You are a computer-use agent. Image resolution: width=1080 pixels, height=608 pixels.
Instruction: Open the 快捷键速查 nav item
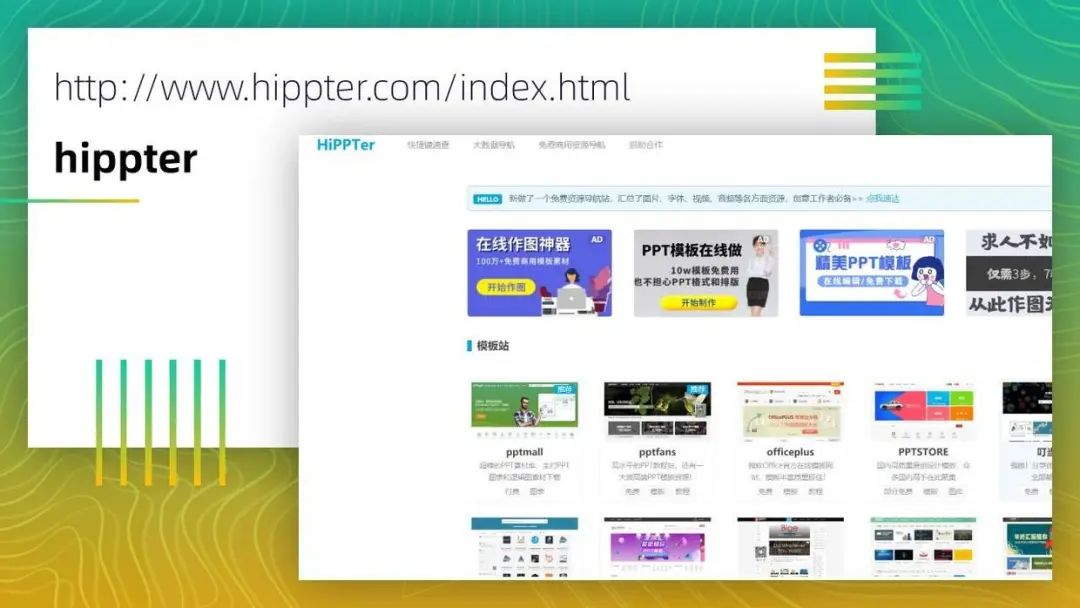pos(428,145)
